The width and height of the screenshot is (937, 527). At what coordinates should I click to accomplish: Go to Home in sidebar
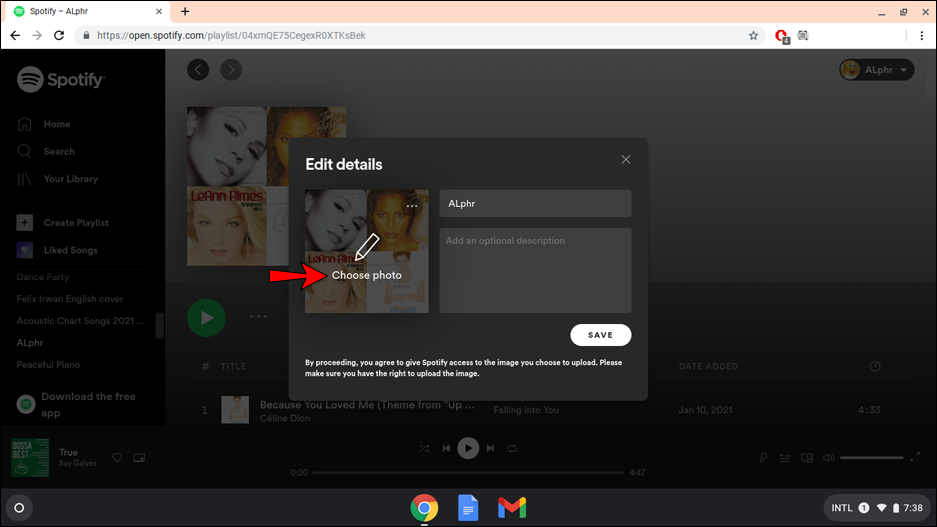44,124
